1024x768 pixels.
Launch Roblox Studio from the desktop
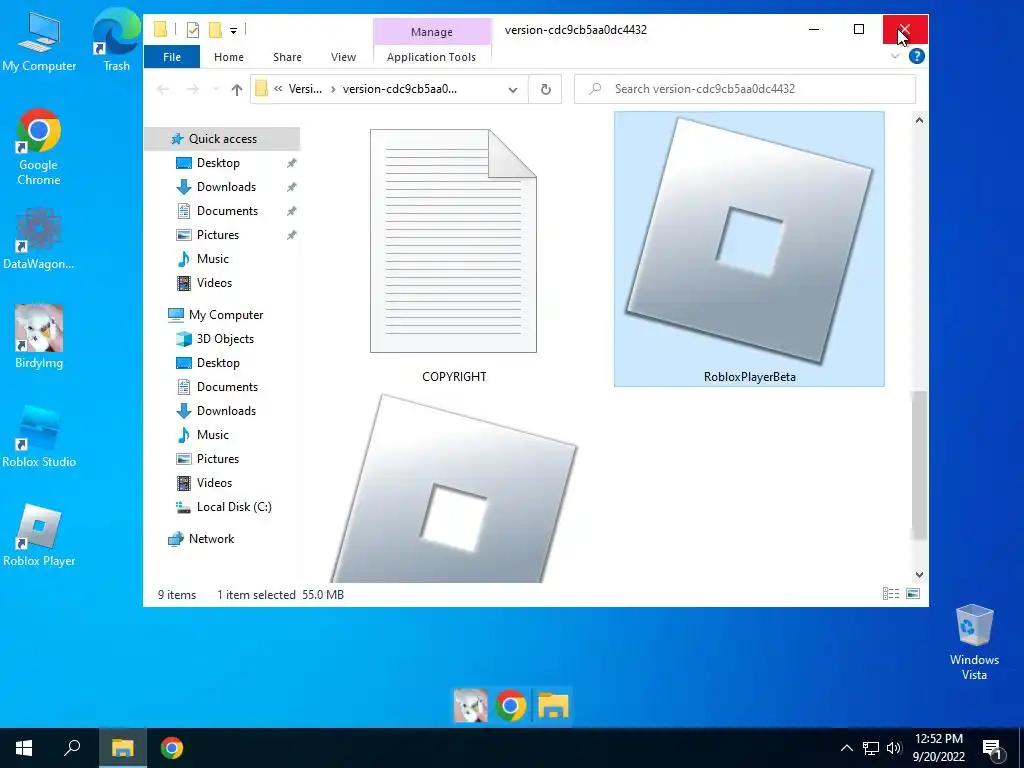point(39,436)
